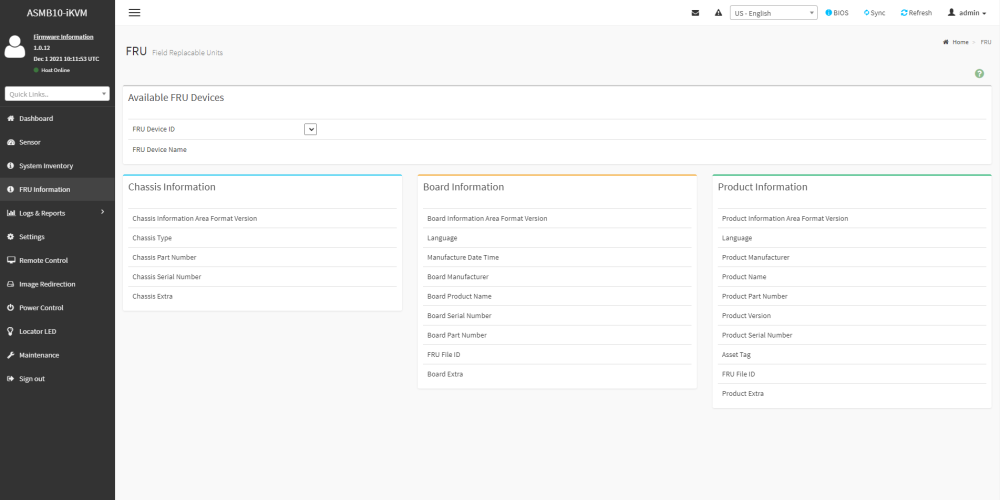Screen dimensions: 1000x500
Task: Expand the Quick Links combo box
Action: click(57, 94)
